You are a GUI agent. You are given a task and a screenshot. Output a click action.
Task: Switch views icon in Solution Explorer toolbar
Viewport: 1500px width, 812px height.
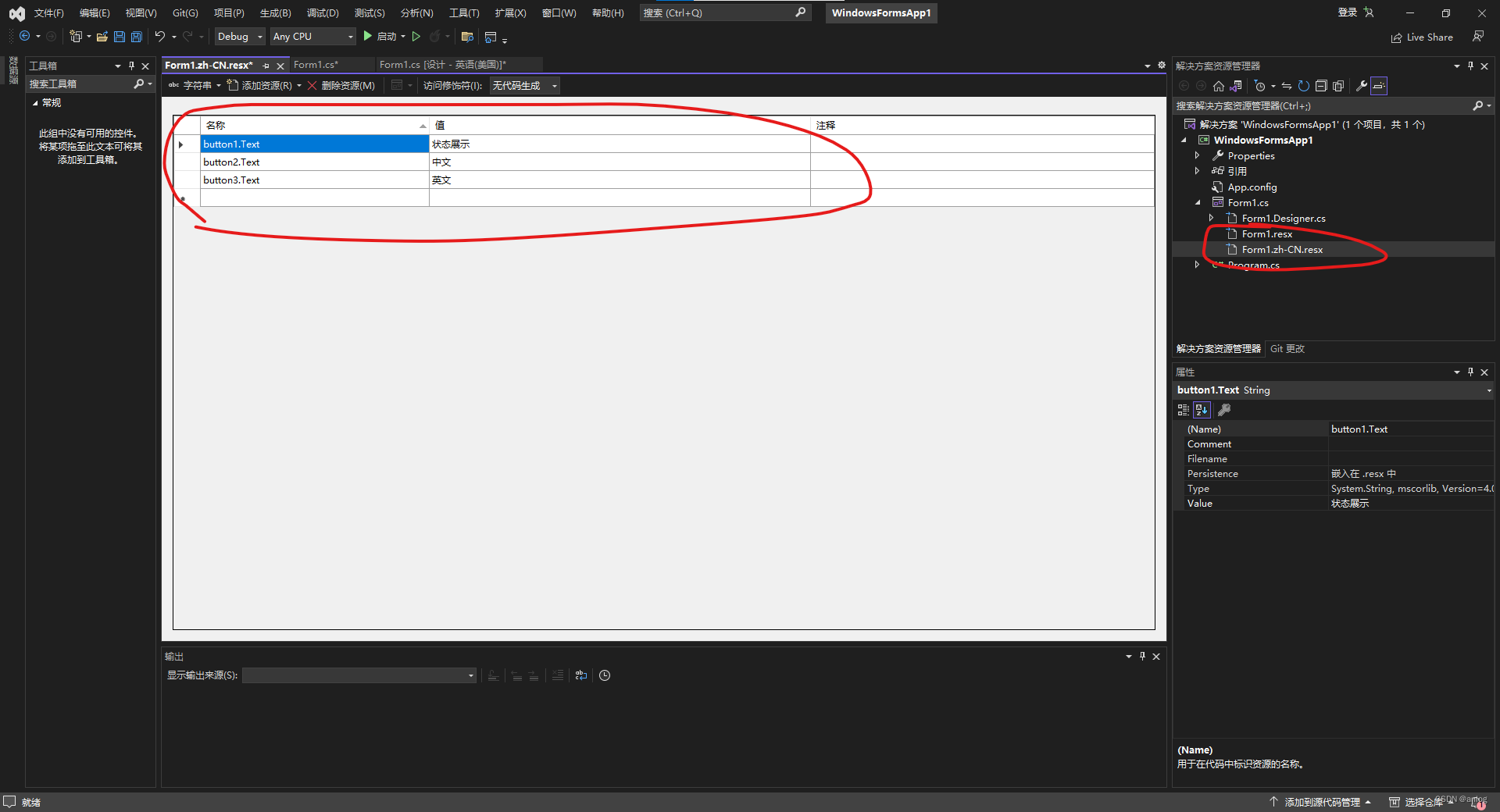coord(1237,86)
